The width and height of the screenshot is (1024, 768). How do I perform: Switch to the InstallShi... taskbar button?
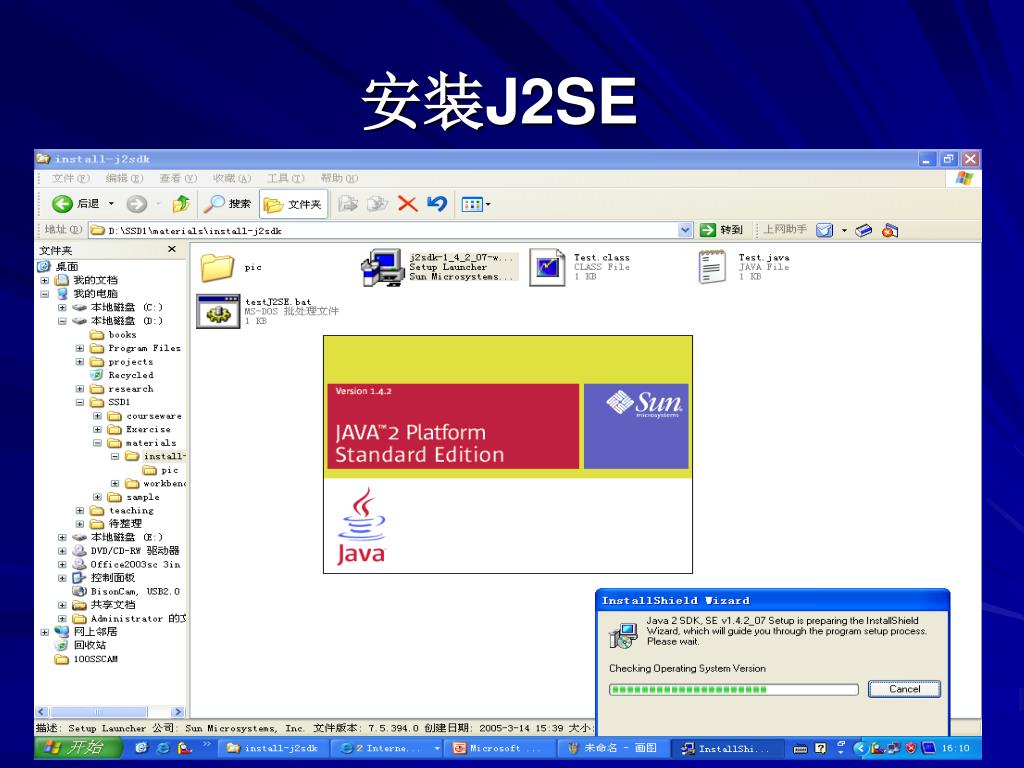click(x=727, y=748)
